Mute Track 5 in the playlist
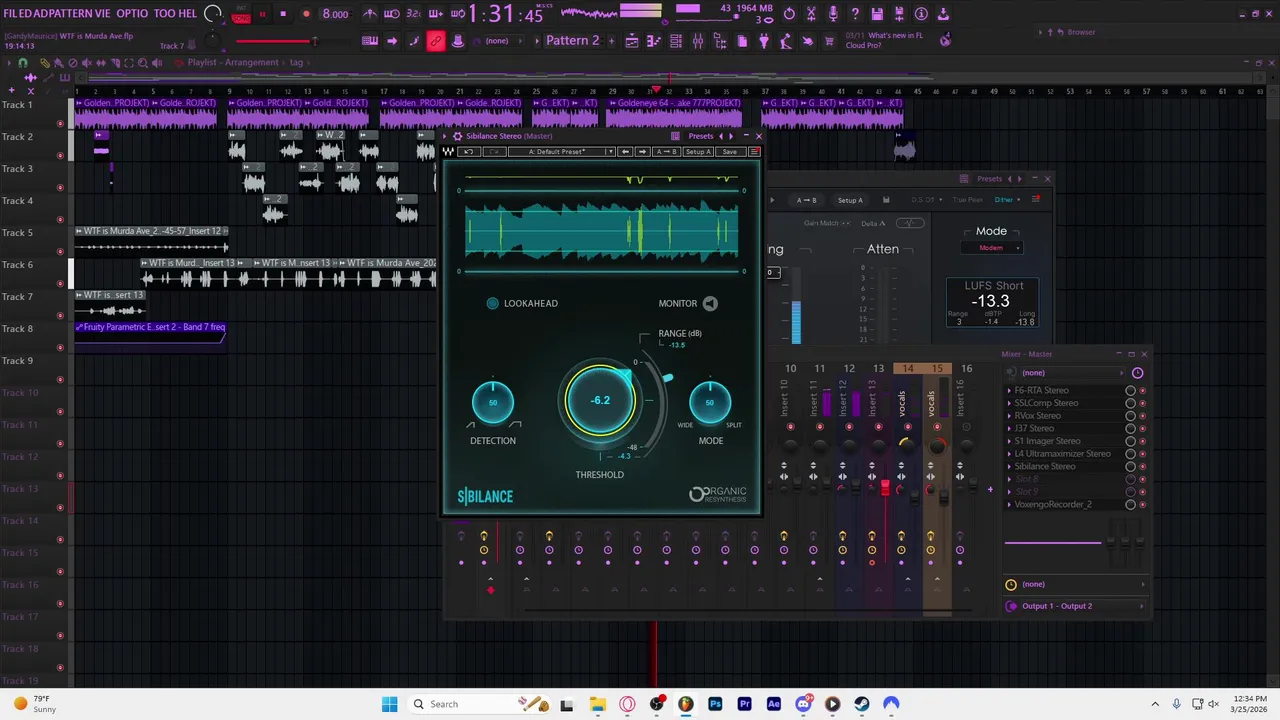 60,251
